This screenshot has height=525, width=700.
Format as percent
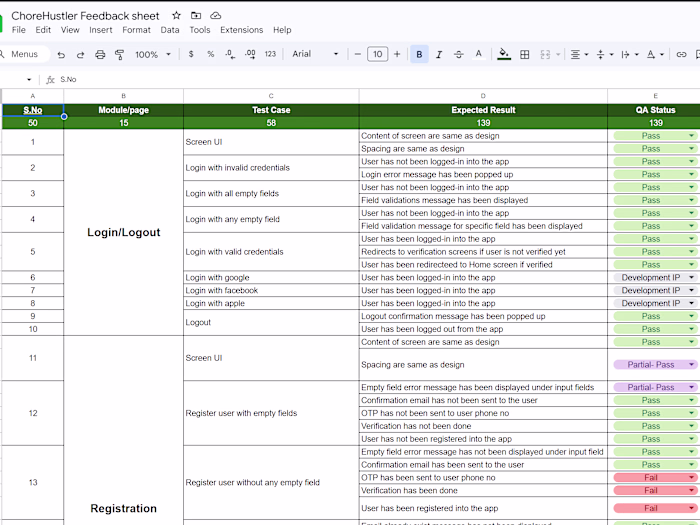click(210, 54)
